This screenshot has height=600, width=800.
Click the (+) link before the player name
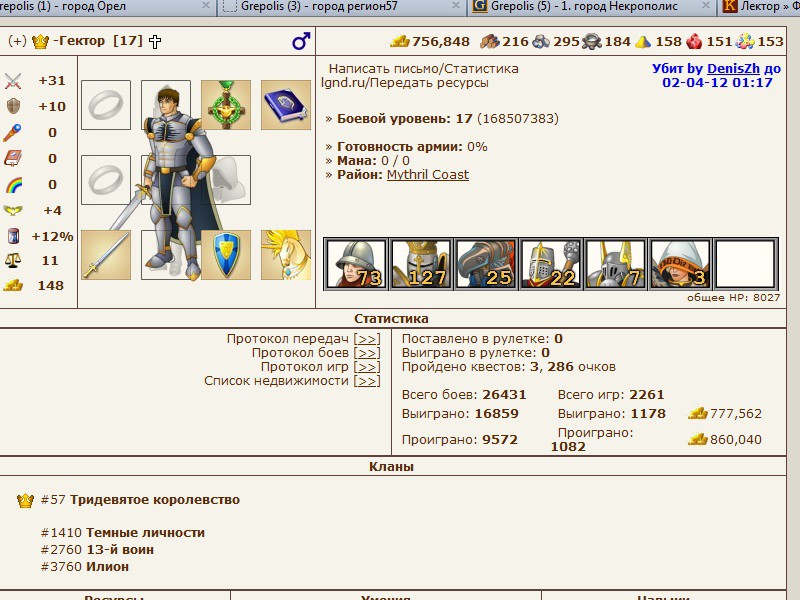pos(17,41)
